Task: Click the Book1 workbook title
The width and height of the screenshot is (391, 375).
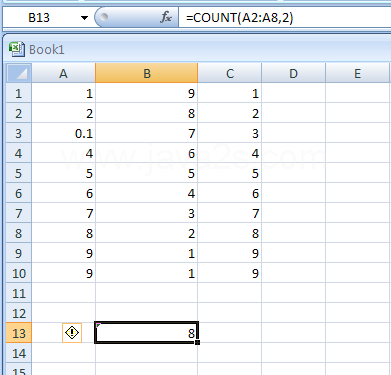Action: pyautogui.click(x=47, y=49)
